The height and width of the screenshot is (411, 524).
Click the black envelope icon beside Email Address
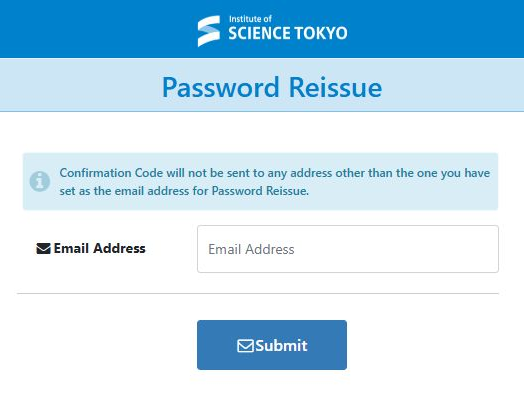43,249
